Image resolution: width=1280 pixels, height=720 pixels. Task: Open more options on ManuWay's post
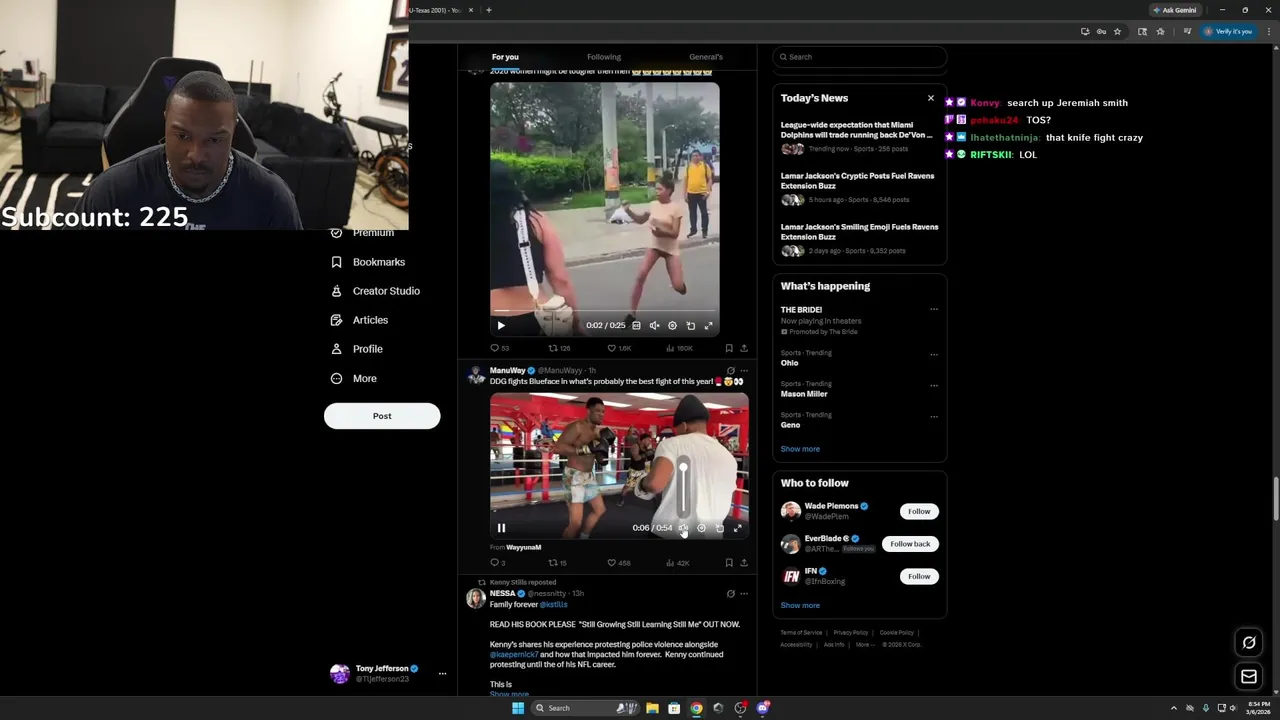[744, 370]
